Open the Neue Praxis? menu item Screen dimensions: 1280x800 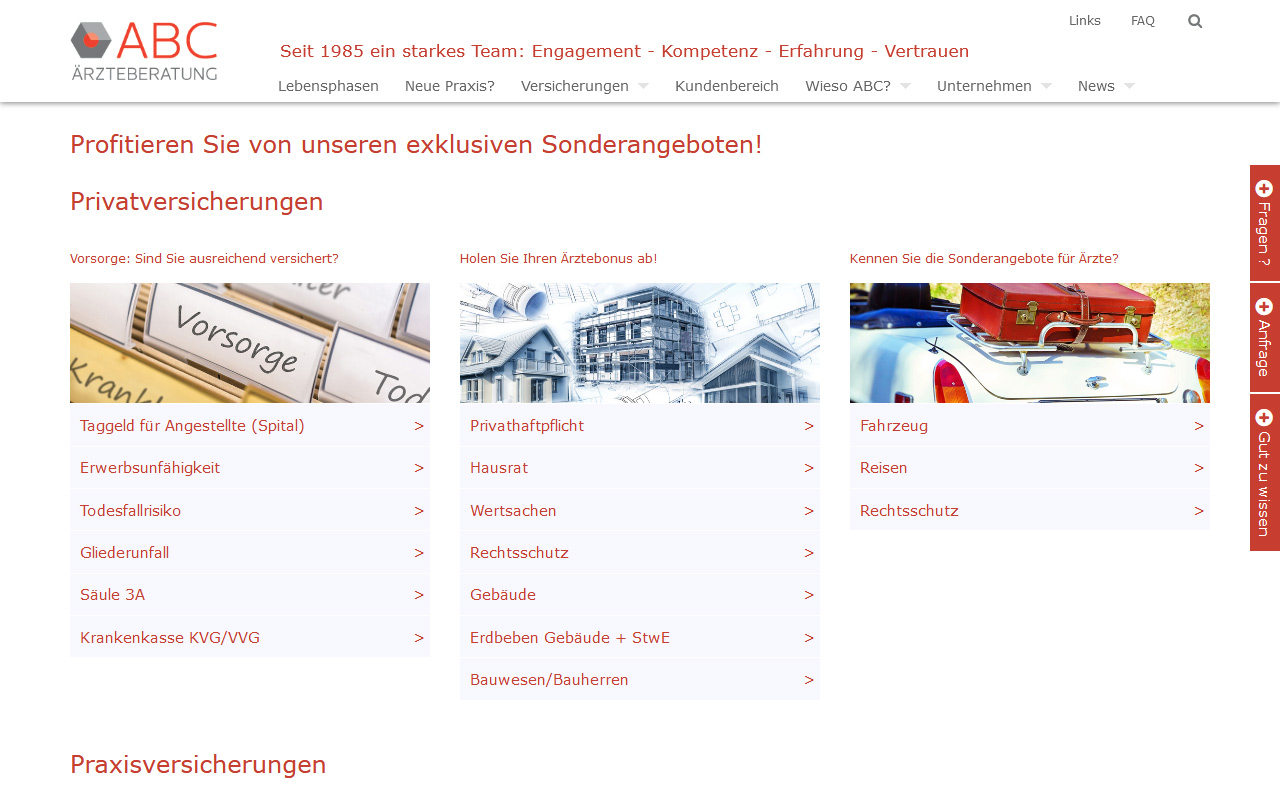(x=450, y=86)
